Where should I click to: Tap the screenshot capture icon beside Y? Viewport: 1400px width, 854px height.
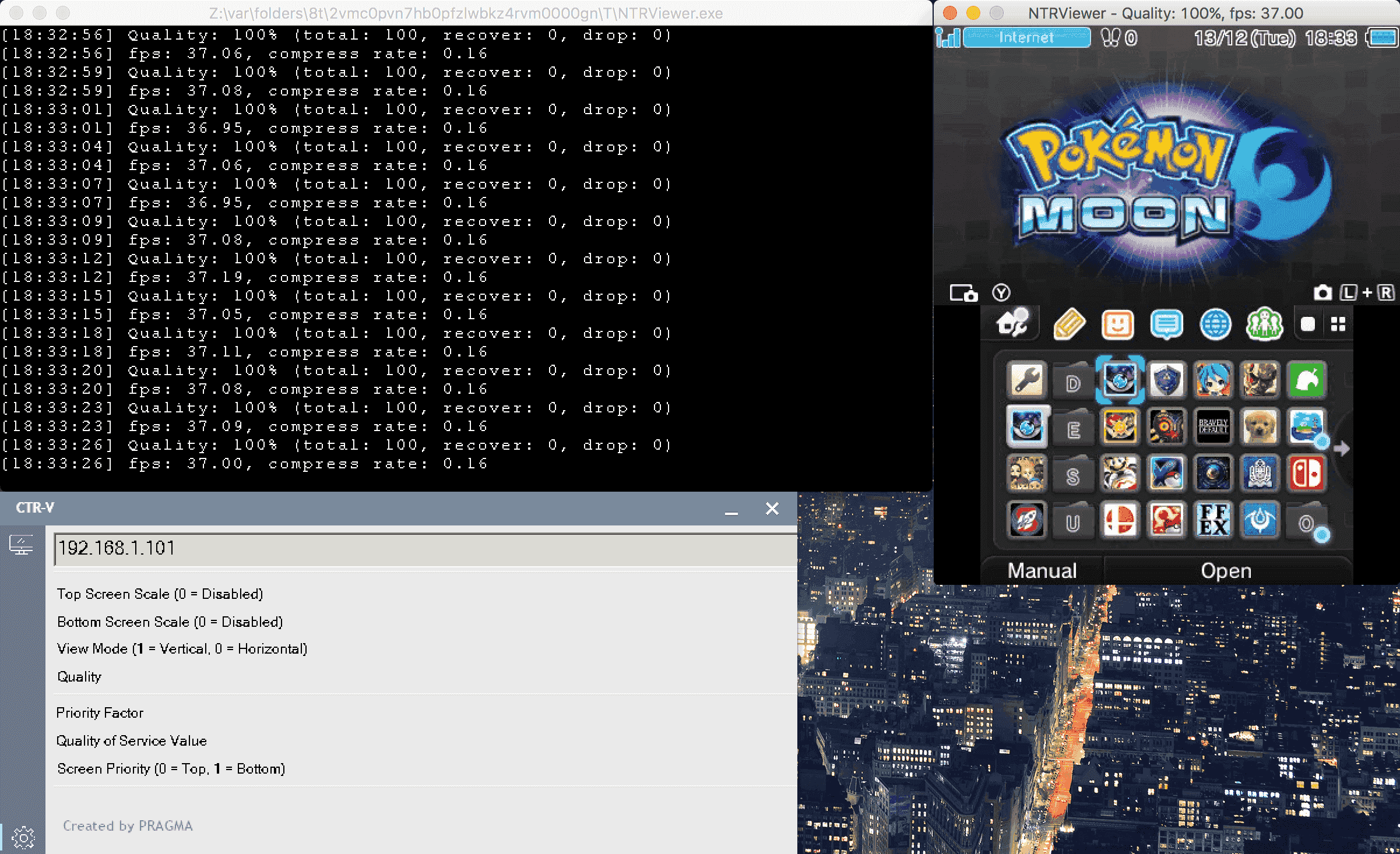tap(963, 293)
